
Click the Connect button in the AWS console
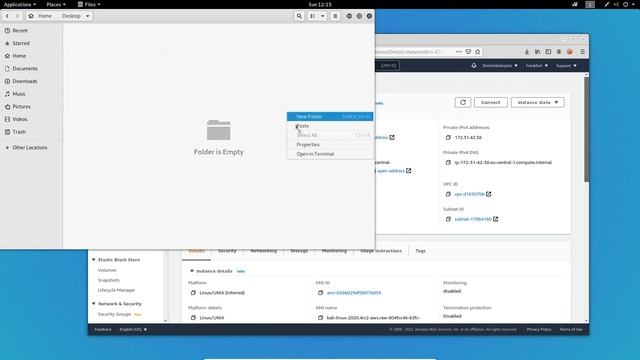tap(491, 102)
